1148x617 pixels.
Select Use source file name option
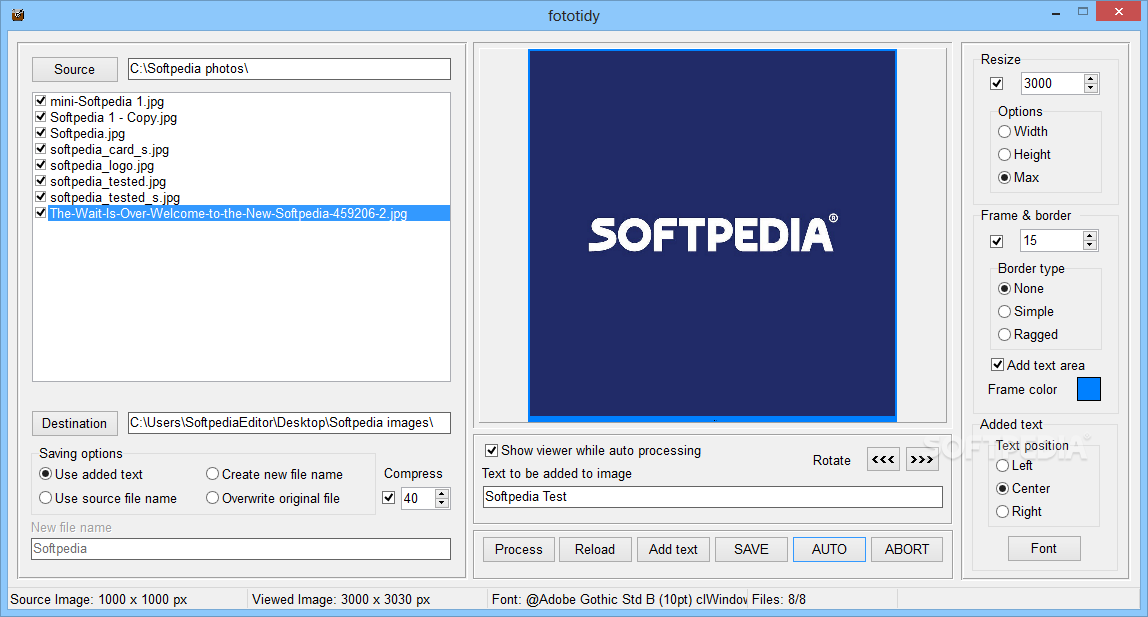point(108,498)
